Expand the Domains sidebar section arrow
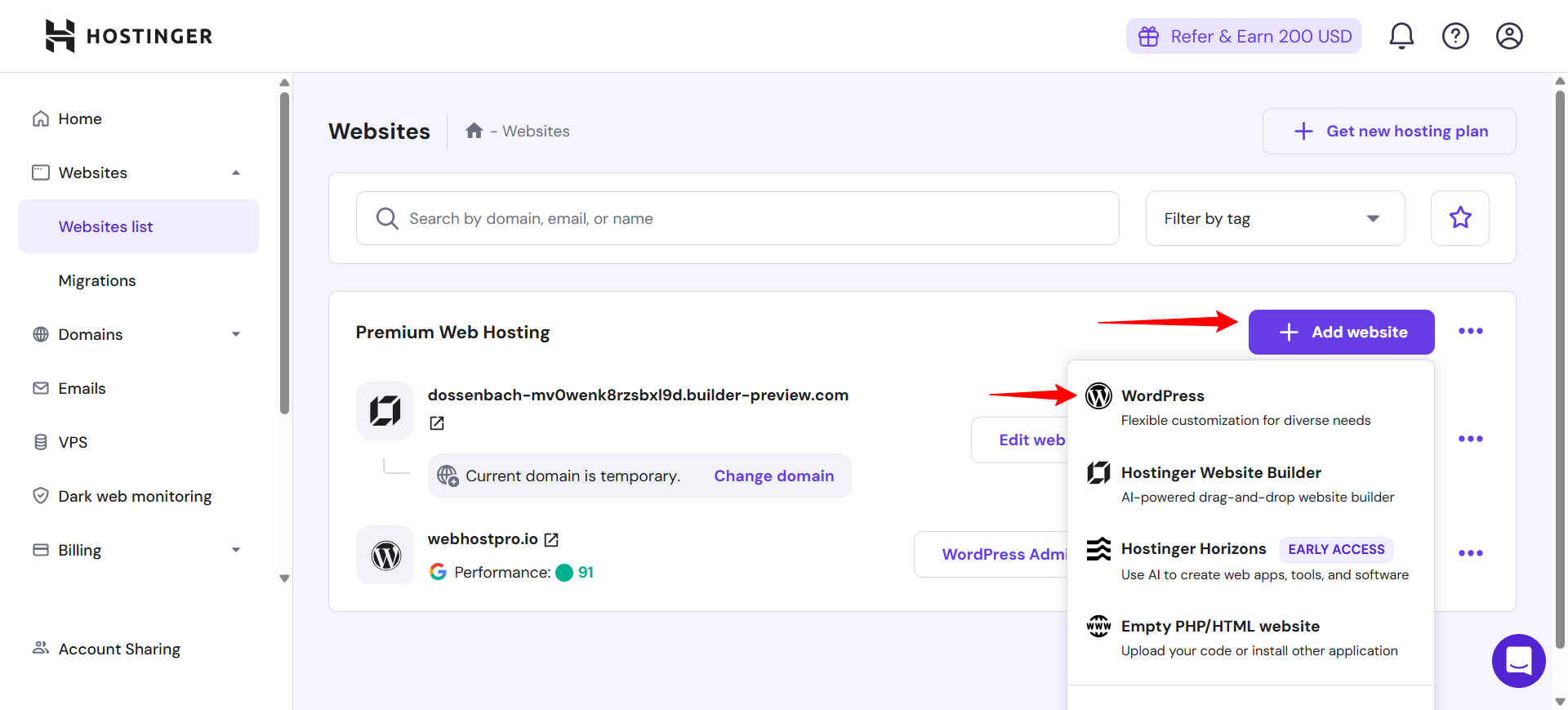Image resolution: width=1568 pixels, height=710 pixels. click(236, 334)
